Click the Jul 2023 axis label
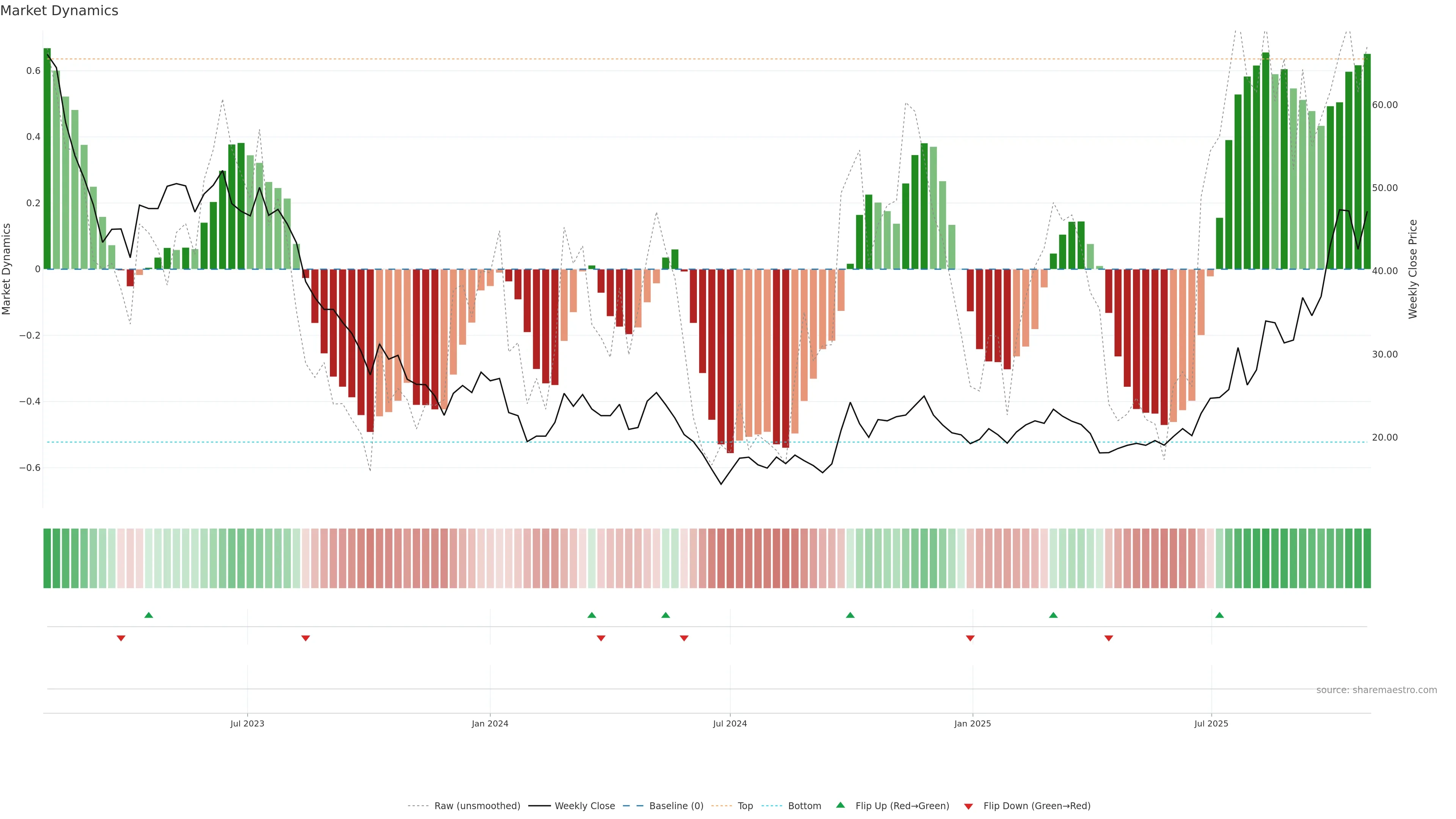This screenshot has height=819, width=1456. point(247,723)
